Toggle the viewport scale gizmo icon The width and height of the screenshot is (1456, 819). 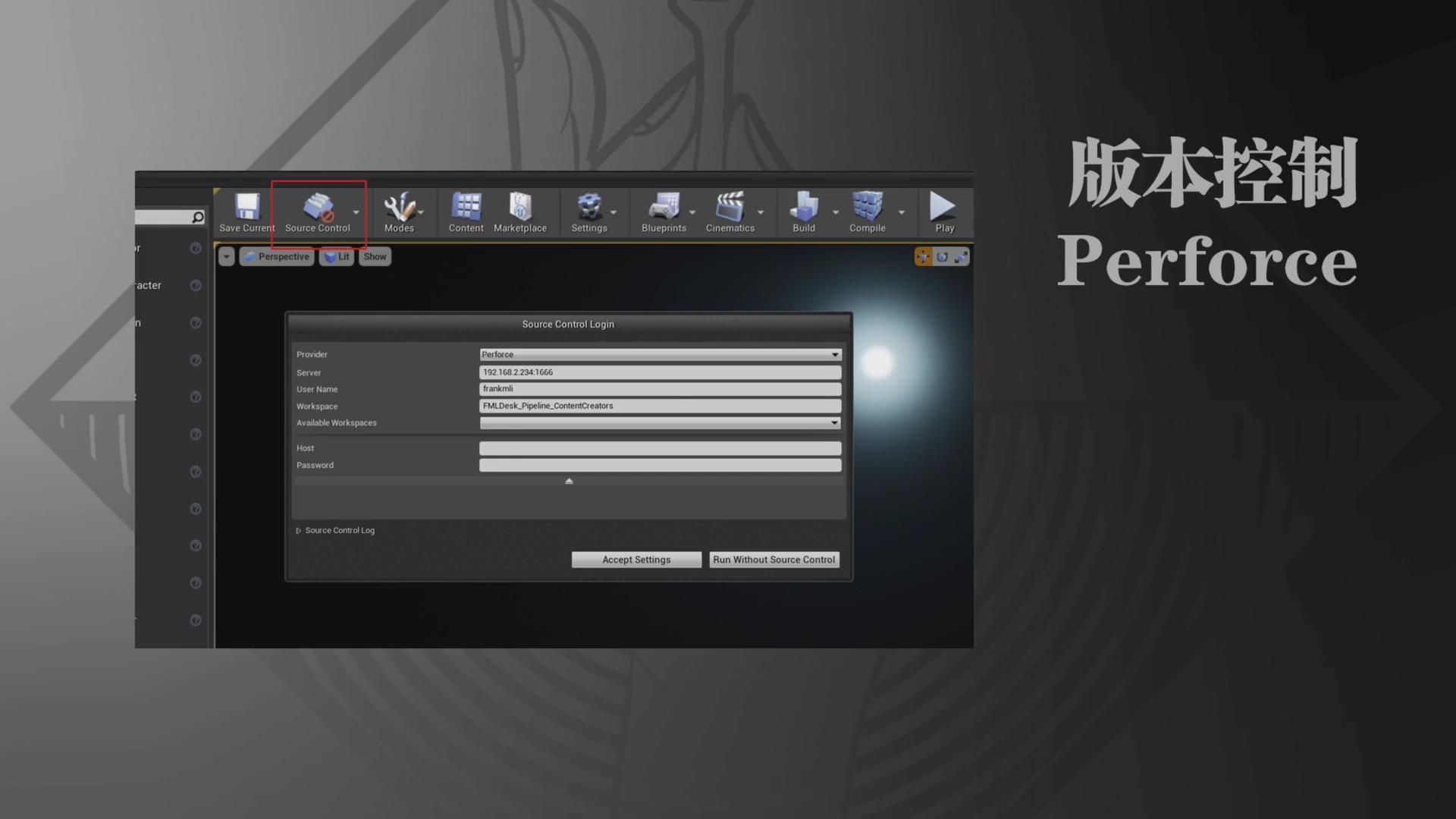[x=961, y=257]
